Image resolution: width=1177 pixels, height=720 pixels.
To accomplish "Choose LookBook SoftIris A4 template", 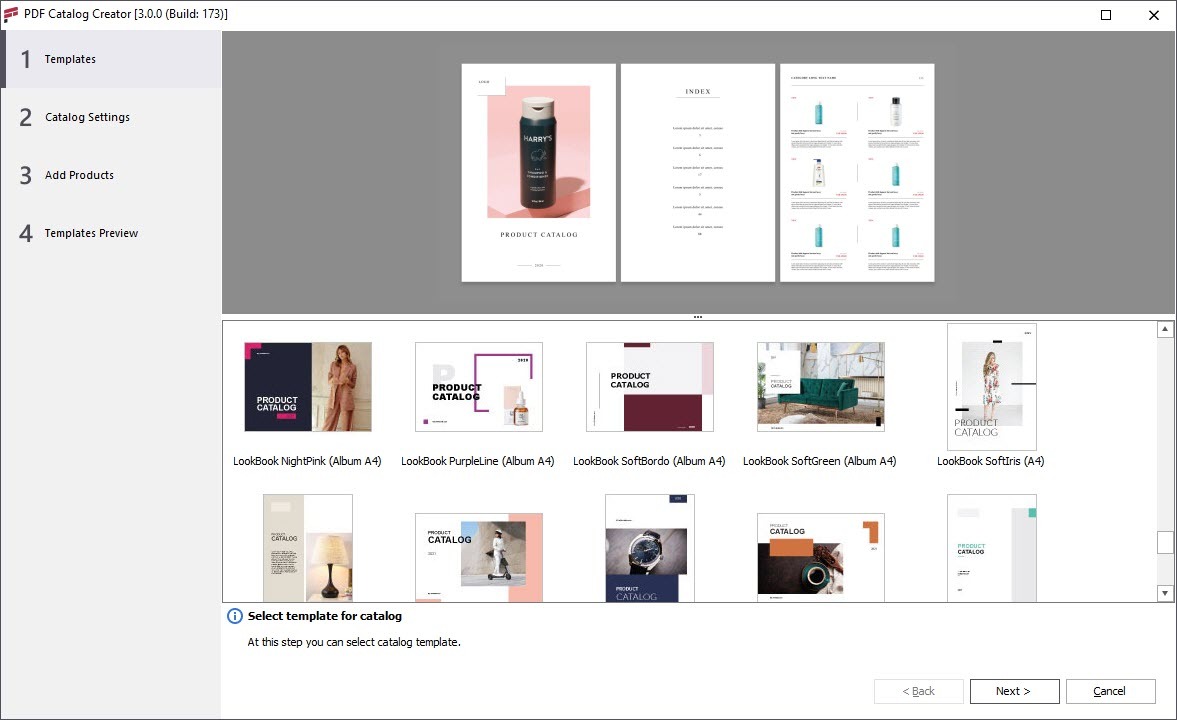I will [x=991, y=387].
